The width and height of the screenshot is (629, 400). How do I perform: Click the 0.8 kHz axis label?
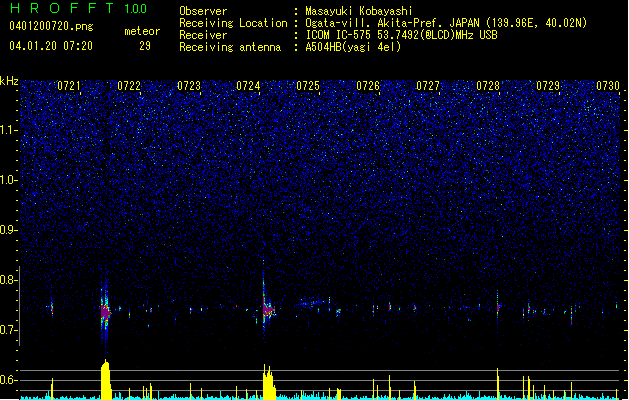(x=9, y=280)
